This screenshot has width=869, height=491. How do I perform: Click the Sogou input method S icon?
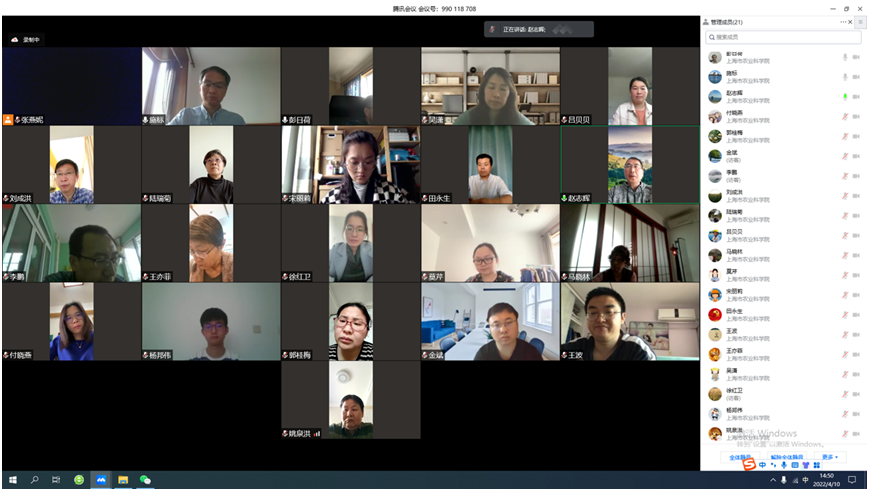coord(748,465)
